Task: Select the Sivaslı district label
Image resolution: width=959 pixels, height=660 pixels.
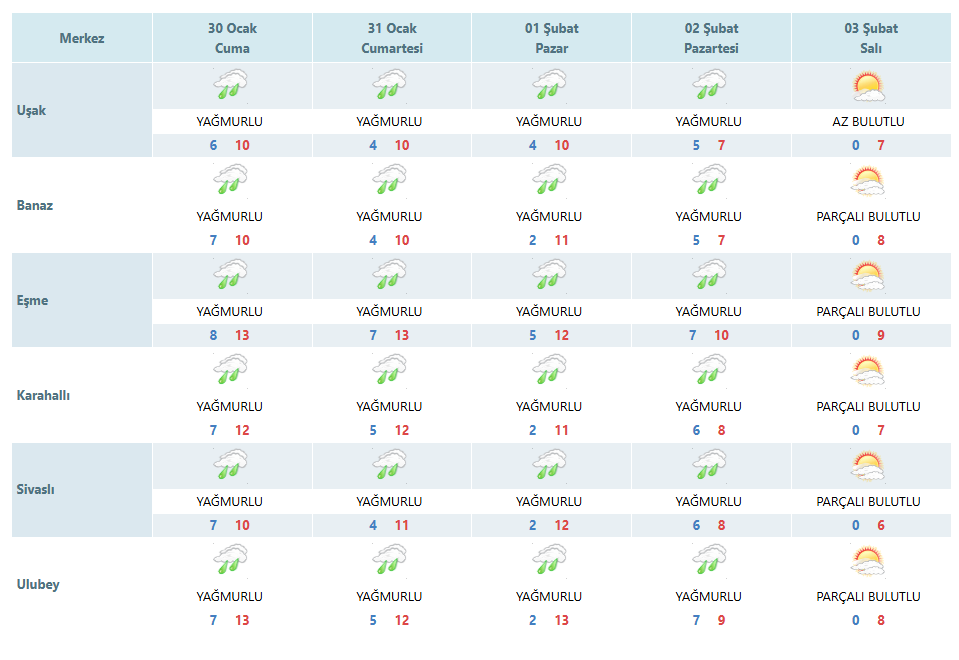Action: (x=35, y=489)
